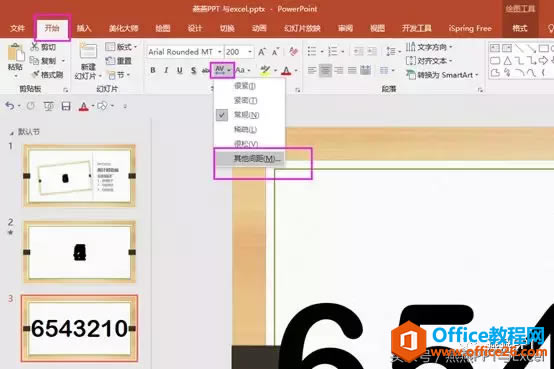Click the Save floppy disk icon

coord(66,106)
